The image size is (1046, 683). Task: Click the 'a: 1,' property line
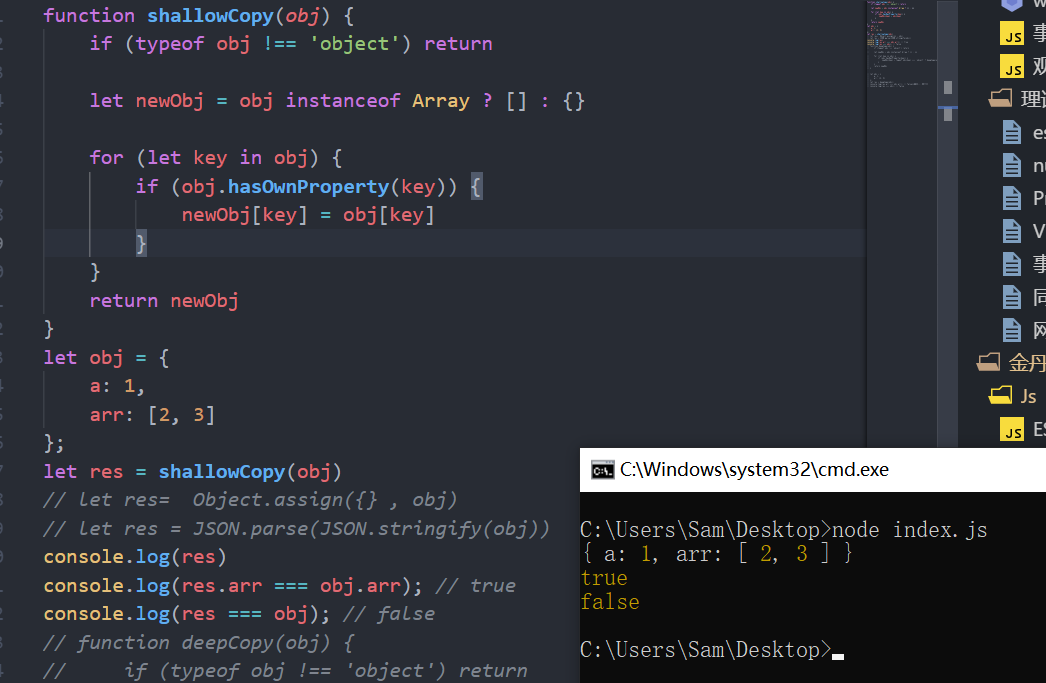117,386
